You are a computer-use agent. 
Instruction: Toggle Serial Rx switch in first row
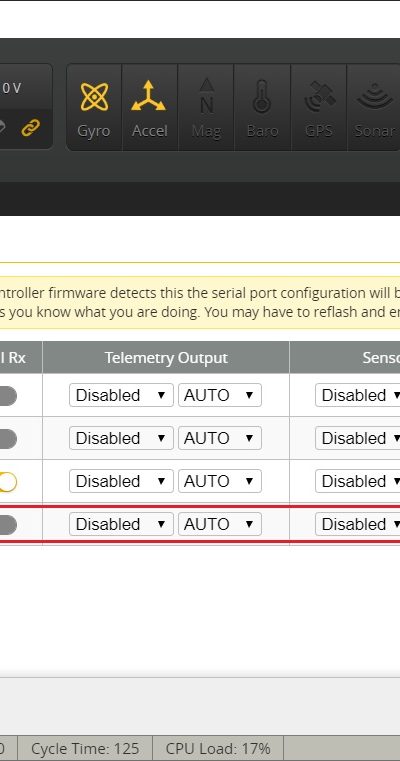[x=7, y=396]
